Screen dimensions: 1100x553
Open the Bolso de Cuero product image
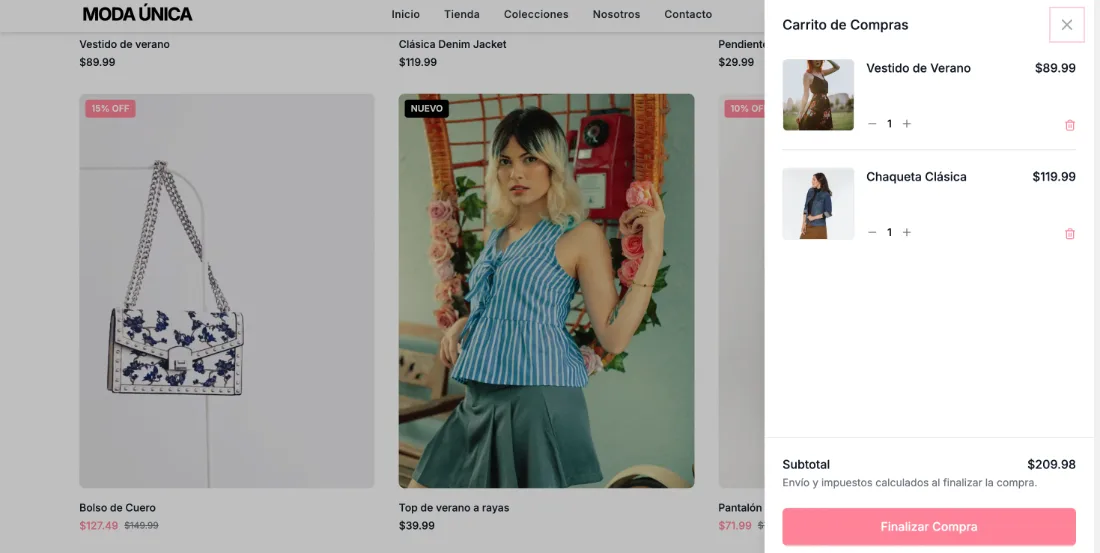pyautogui.click(x=227, y=291)
